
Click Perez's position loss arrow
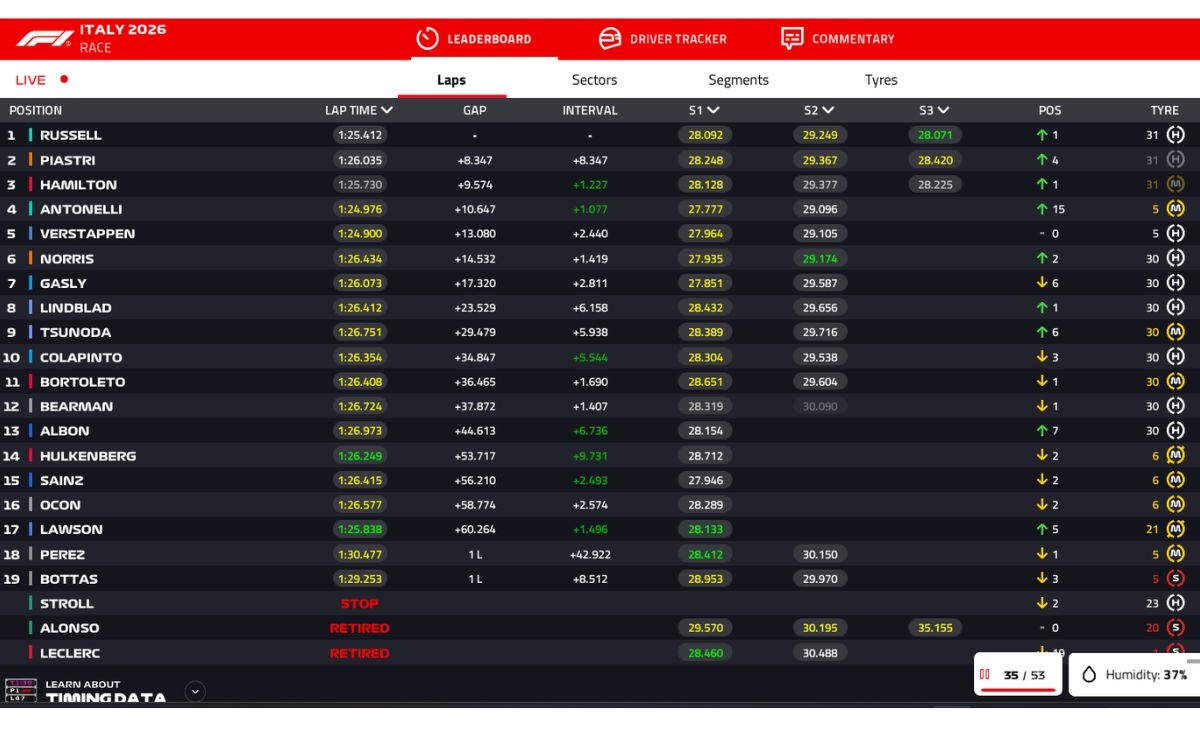coord(1042,554)
